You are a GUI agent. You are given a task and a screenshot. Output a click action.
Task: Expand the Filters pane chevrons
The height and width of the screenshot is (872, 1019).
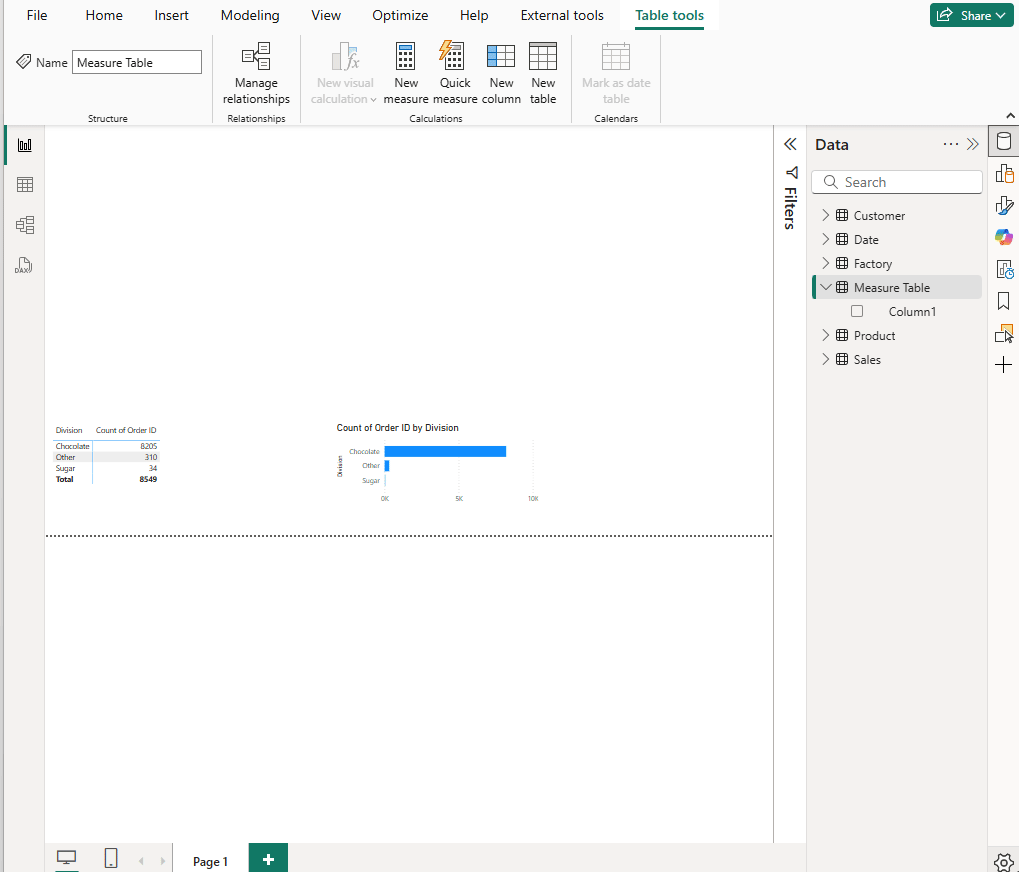pyautogui.click(x=790, y=144)
